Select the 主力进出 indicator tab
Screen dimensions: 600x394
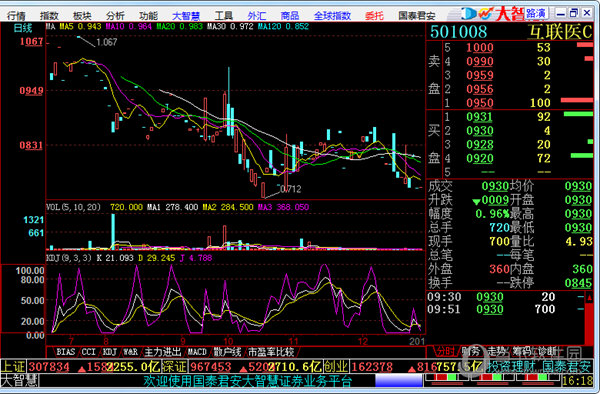pos(162,352)
